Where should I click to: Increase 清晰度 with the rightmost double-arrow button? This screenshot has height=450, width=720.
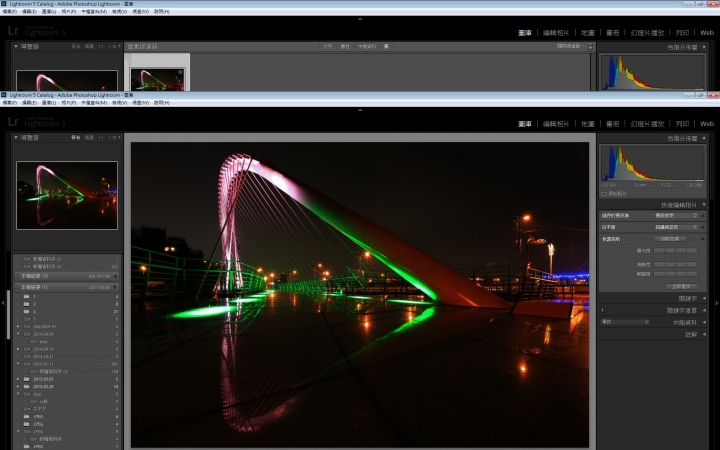click(x=692, y=264)
